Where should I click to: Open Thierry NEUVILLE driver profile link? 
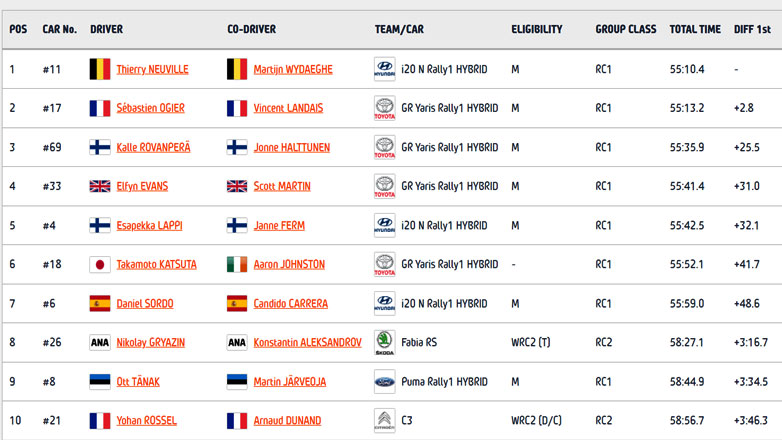(x=152, y=69)
